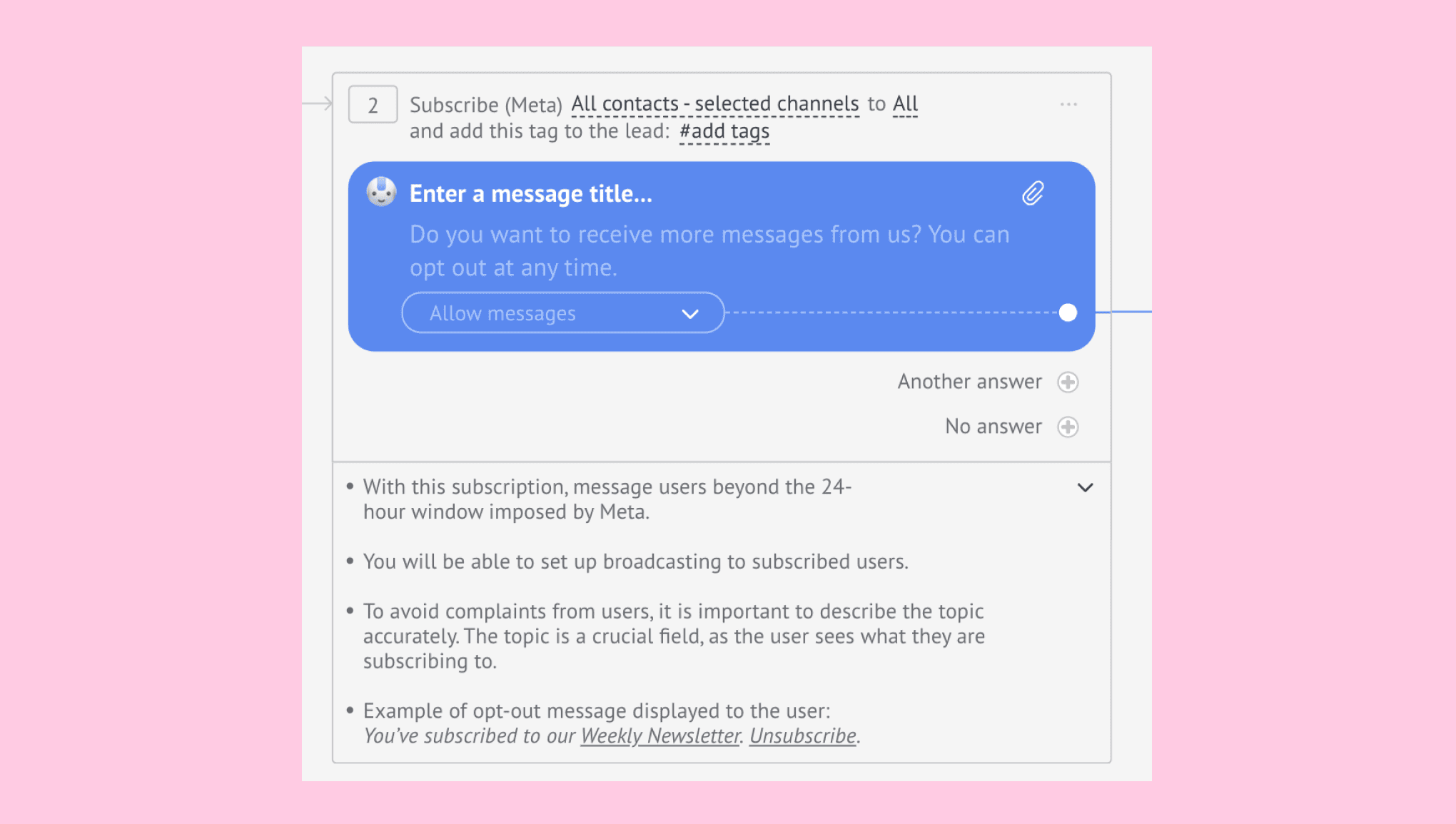Click the plus icon beside No answer
1456x824 pixels.
point(1068,427)
